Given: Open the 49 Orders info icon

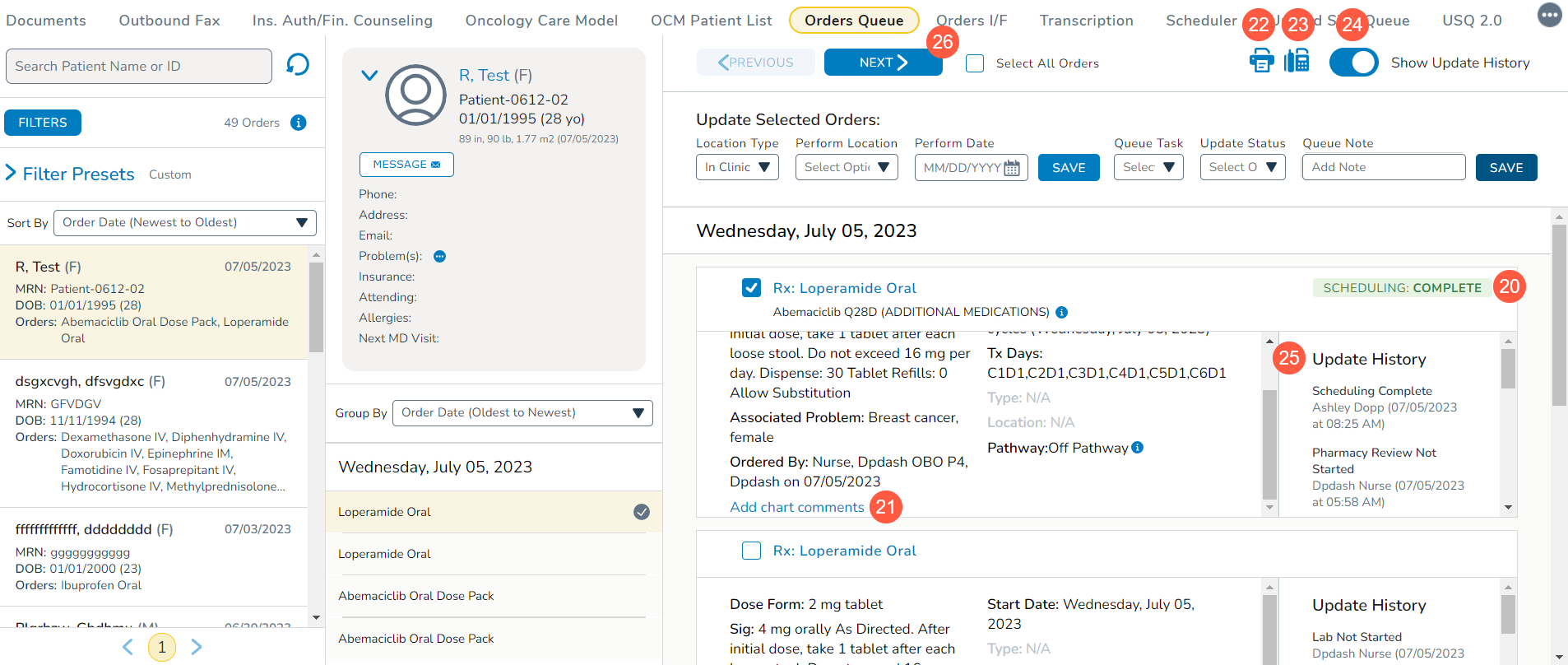Looking at the screenshot, I should [299, 123].
